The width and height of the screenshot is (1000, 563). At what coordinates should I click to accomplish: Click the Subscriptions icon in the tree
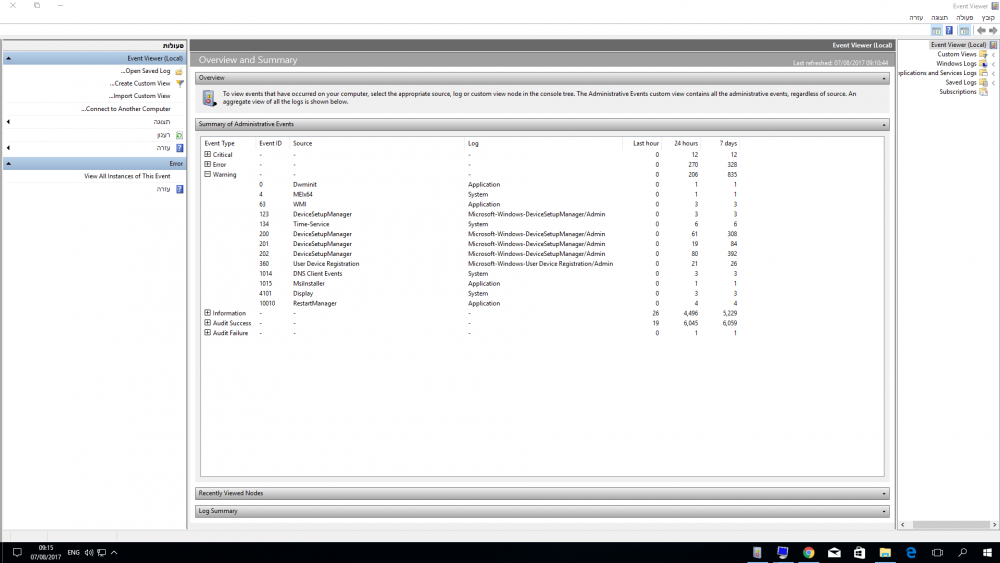click(983, 92)
